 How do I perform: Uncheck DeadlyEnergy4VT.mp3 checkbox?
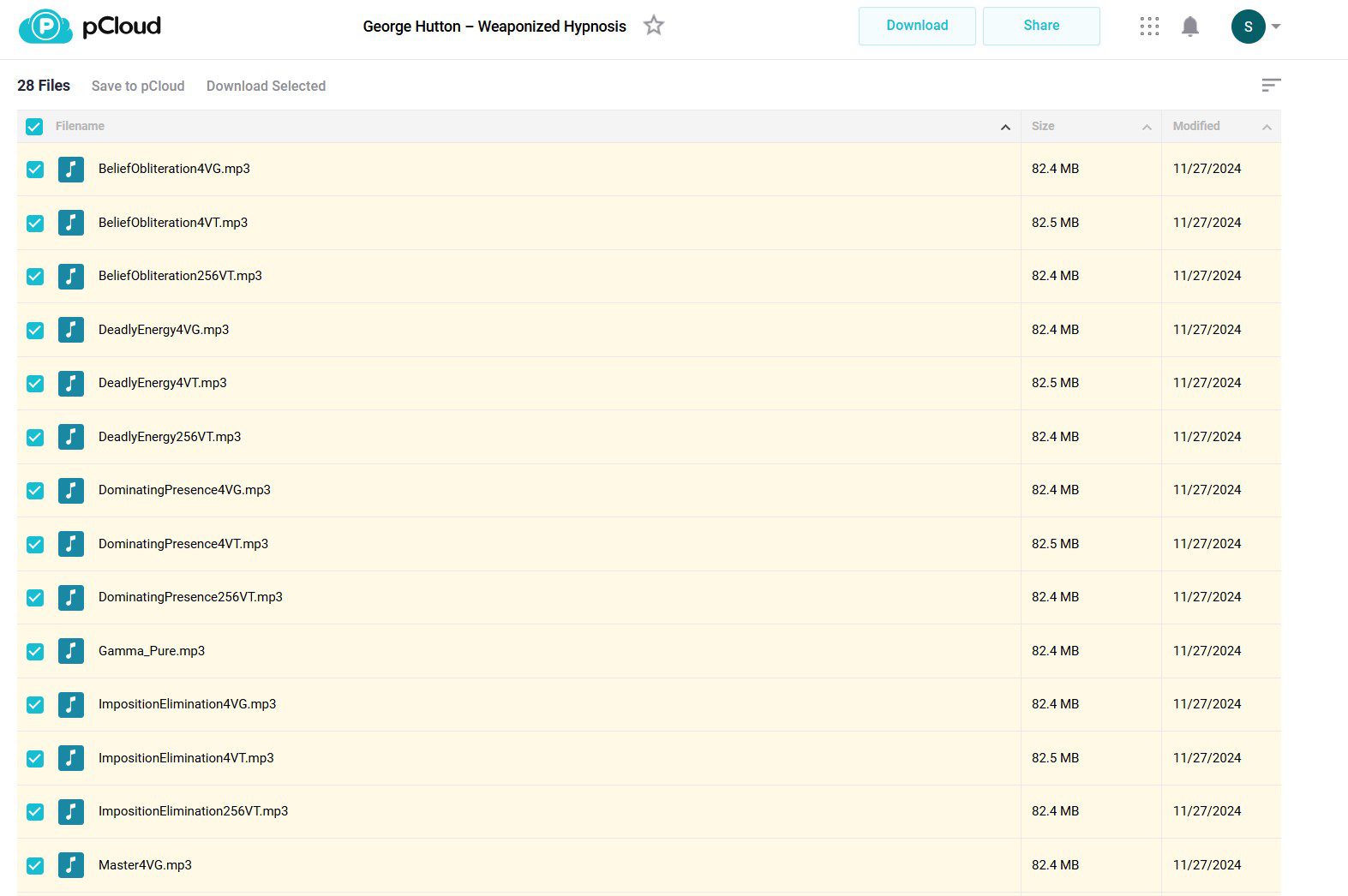(x=35, y=384)
